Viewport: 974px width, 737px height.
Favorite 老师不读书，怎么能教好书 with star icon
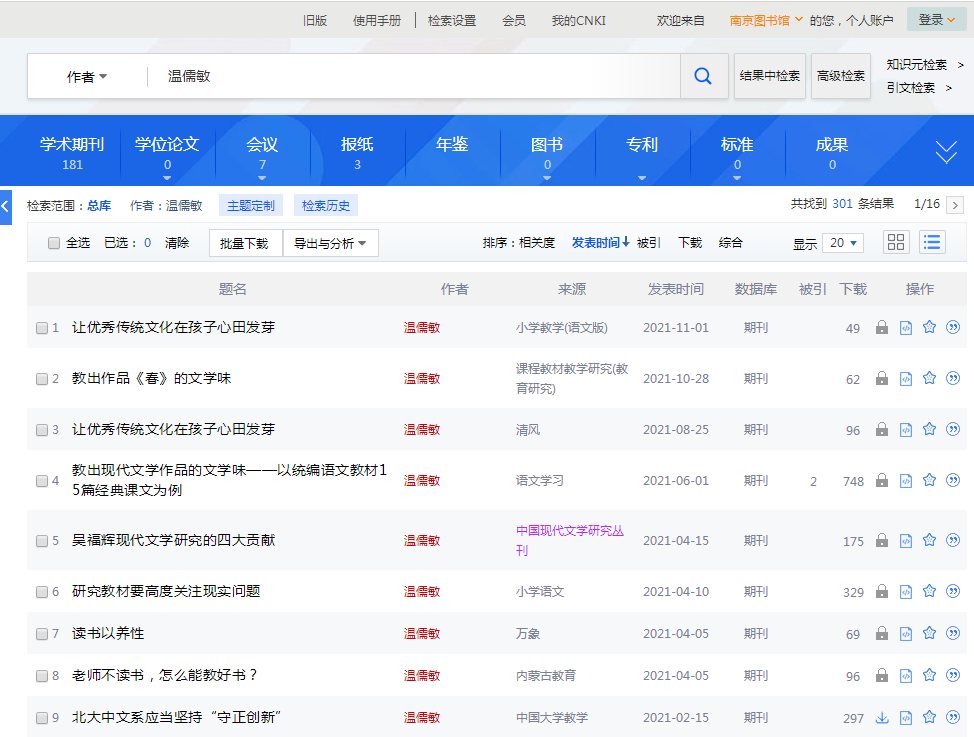click(929, 675)
